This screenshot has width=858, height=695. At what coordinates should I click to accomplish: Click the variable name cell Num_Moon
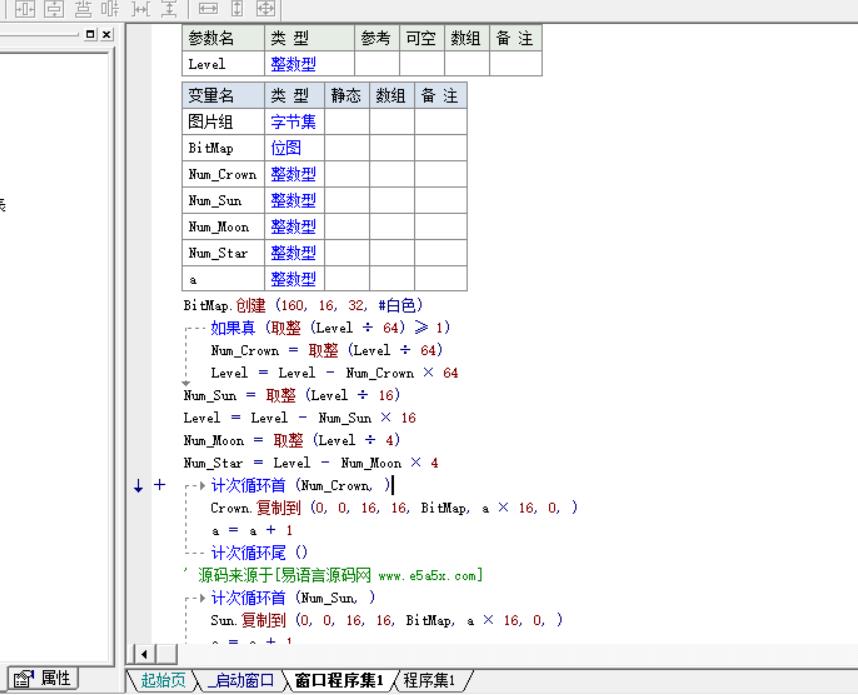click(x=223, y=226)
